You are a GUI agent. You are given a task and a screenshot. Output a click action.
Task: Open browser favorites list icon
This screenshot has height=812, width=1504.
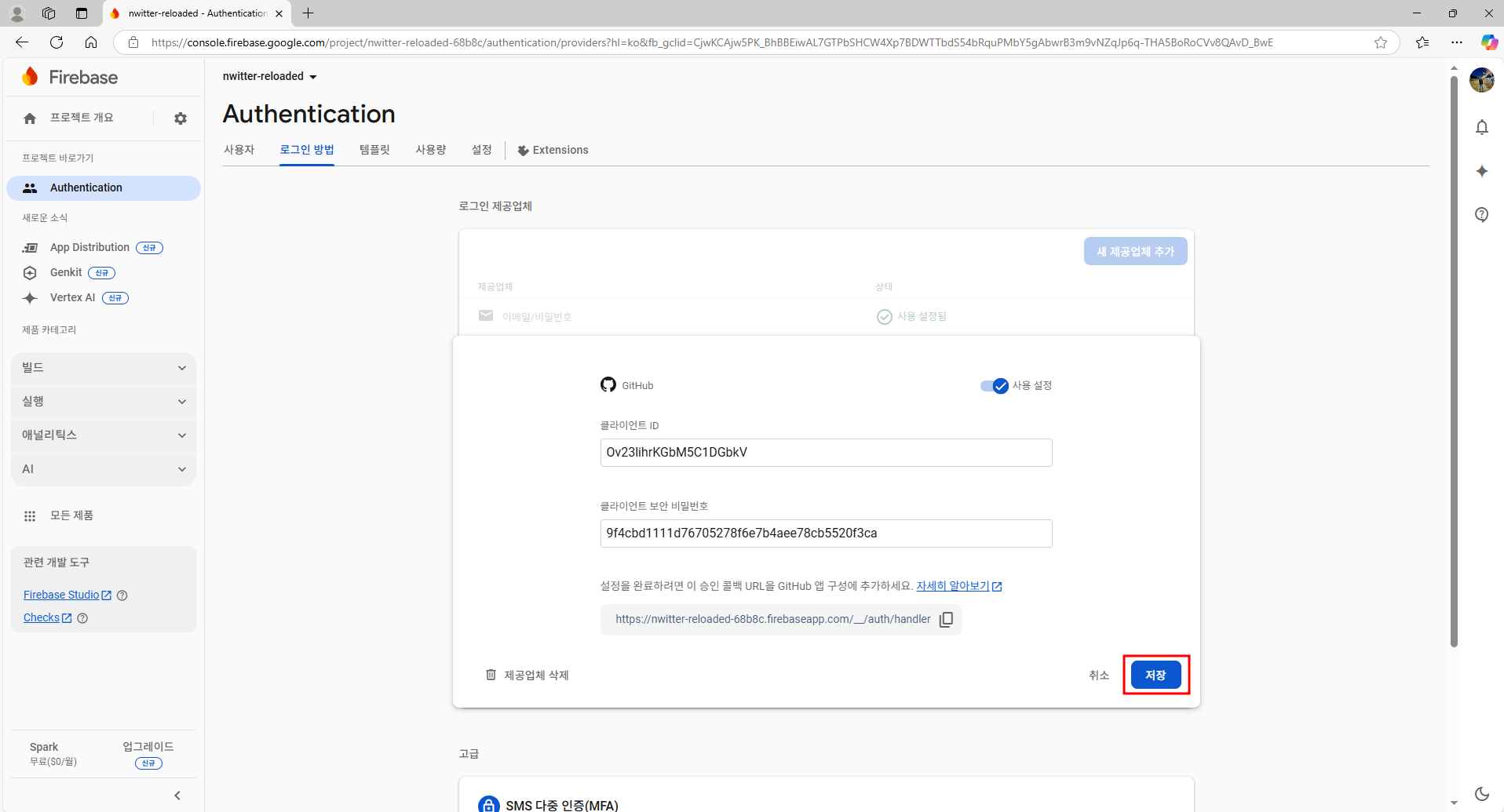coord(1422,42)
